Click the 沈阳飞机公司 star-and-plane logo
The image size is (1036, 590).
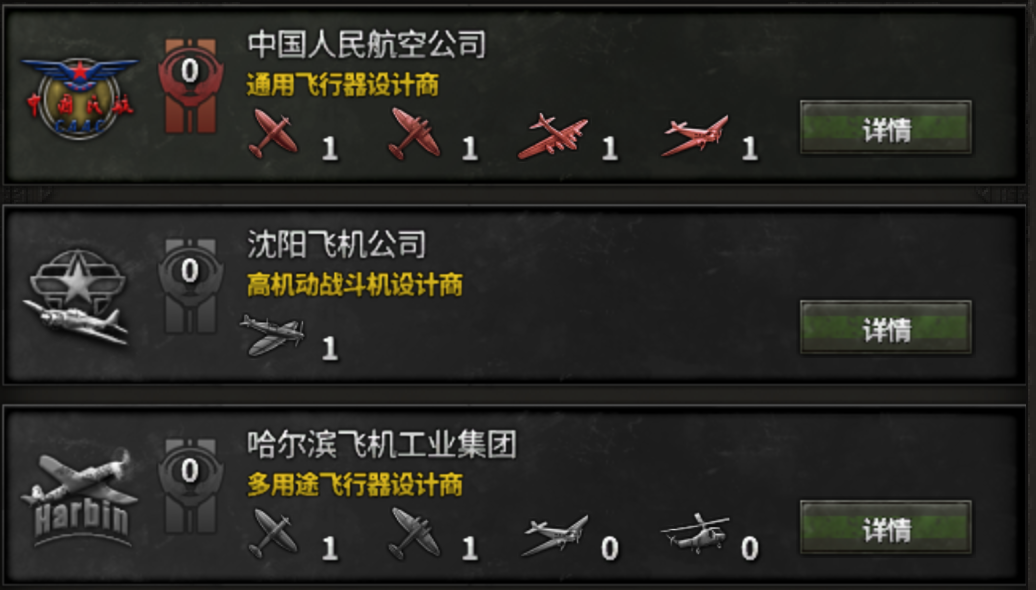(x=77, y=296)
